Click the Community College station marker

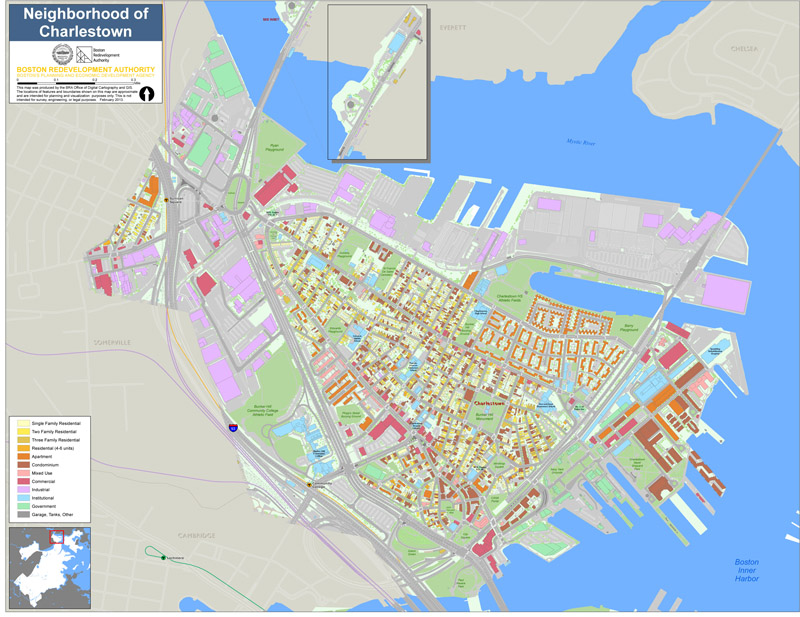(x=311, y=484)
